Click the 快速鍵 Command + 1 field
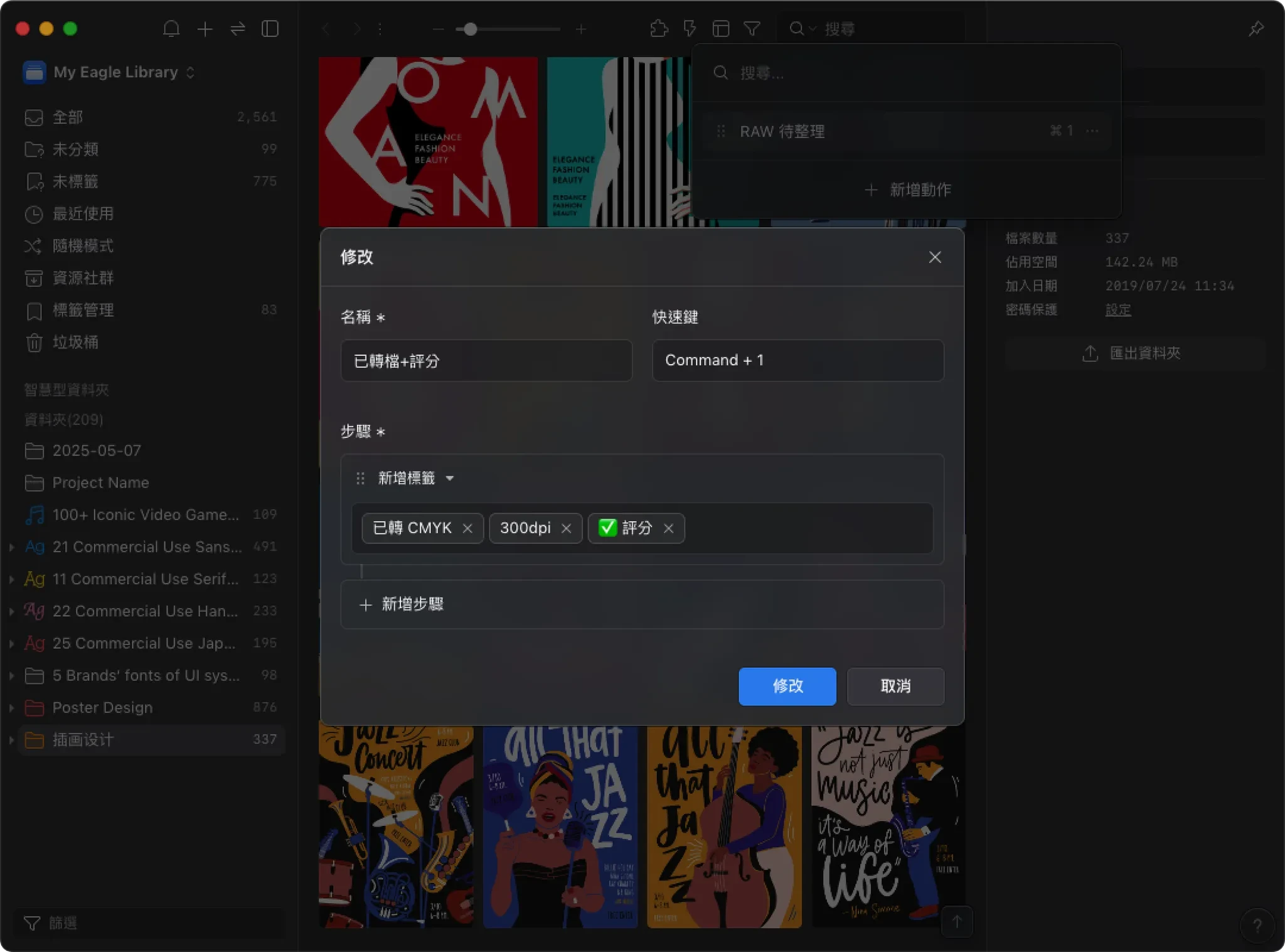This screenshot has height=952, width=1285. (x=797, y=361)
